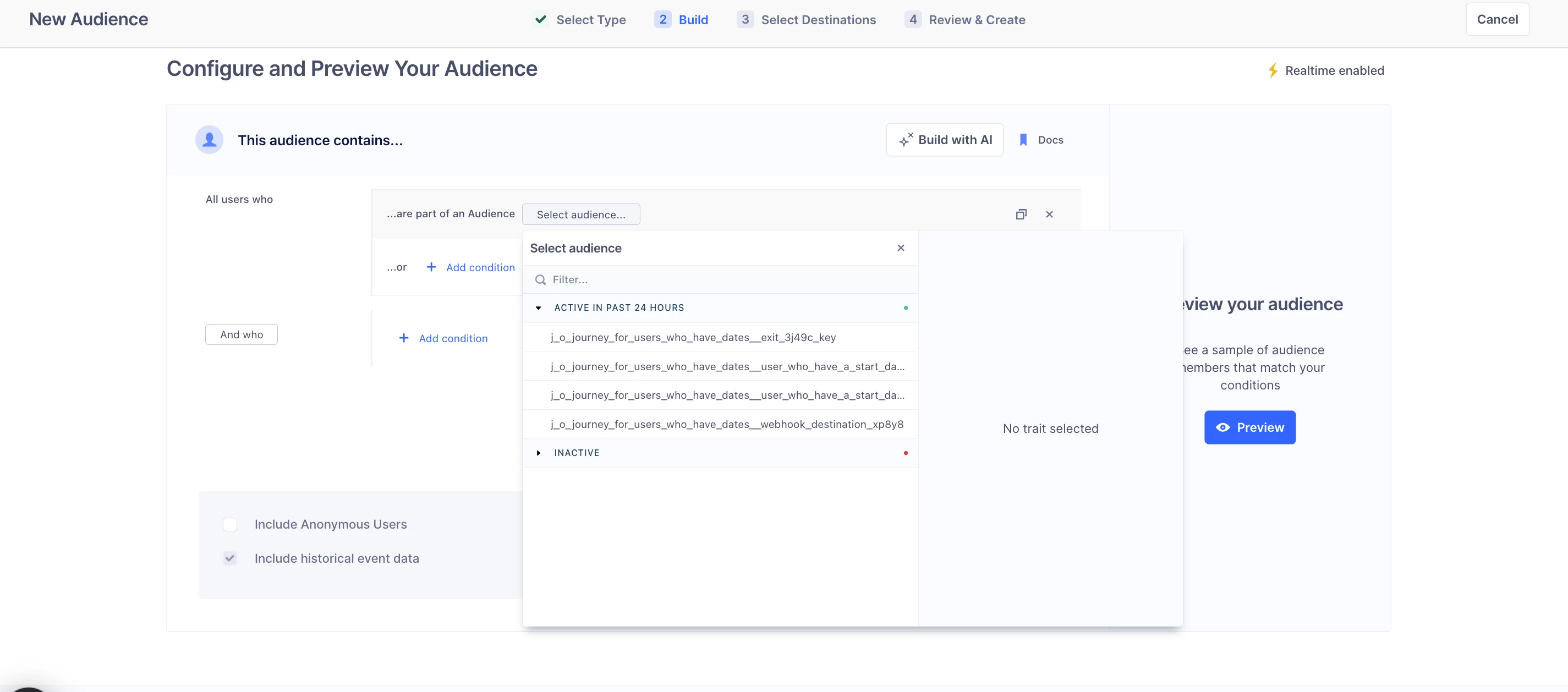Click the eye icon on Preview button
1568x692 pixels.
1222,427
